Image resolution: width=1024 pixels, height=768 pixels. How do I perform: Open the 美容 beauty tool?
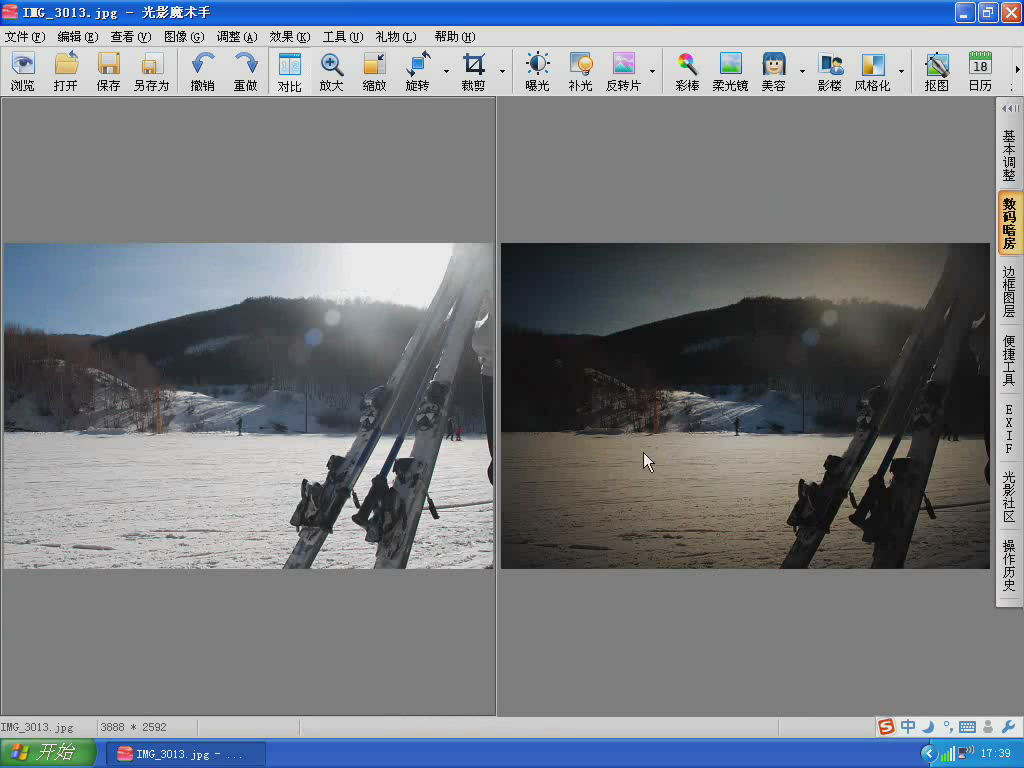[773, 71]
